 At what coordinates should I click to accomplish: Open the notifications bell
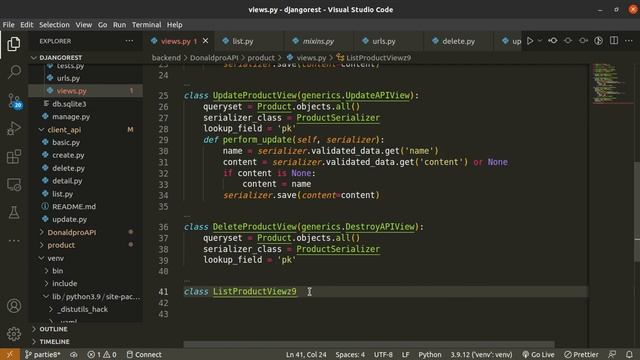coord(629,354)
